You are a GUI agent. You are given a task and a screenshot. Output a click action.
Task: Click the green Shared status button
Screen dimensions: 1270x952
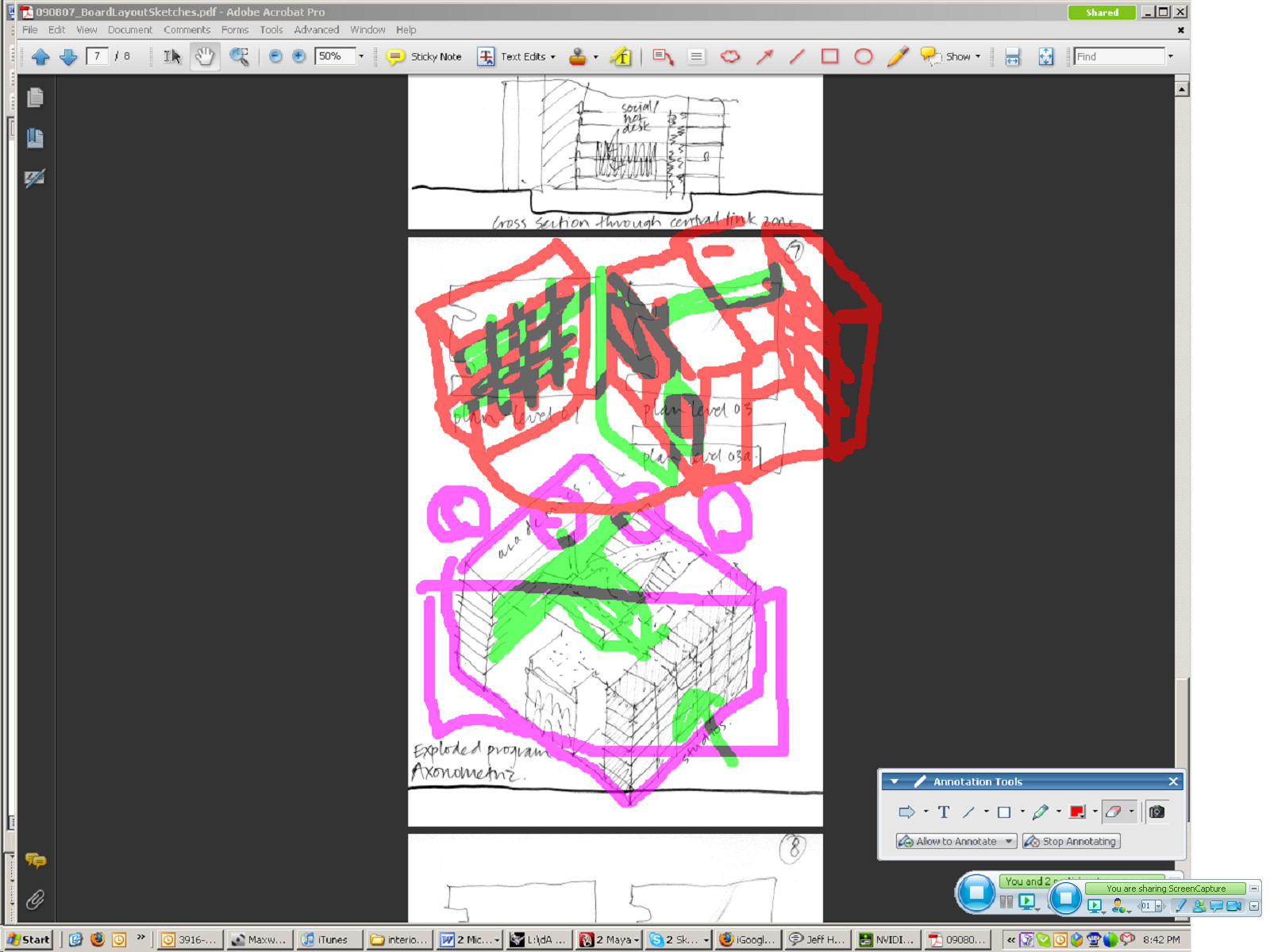click(1102, 13)
